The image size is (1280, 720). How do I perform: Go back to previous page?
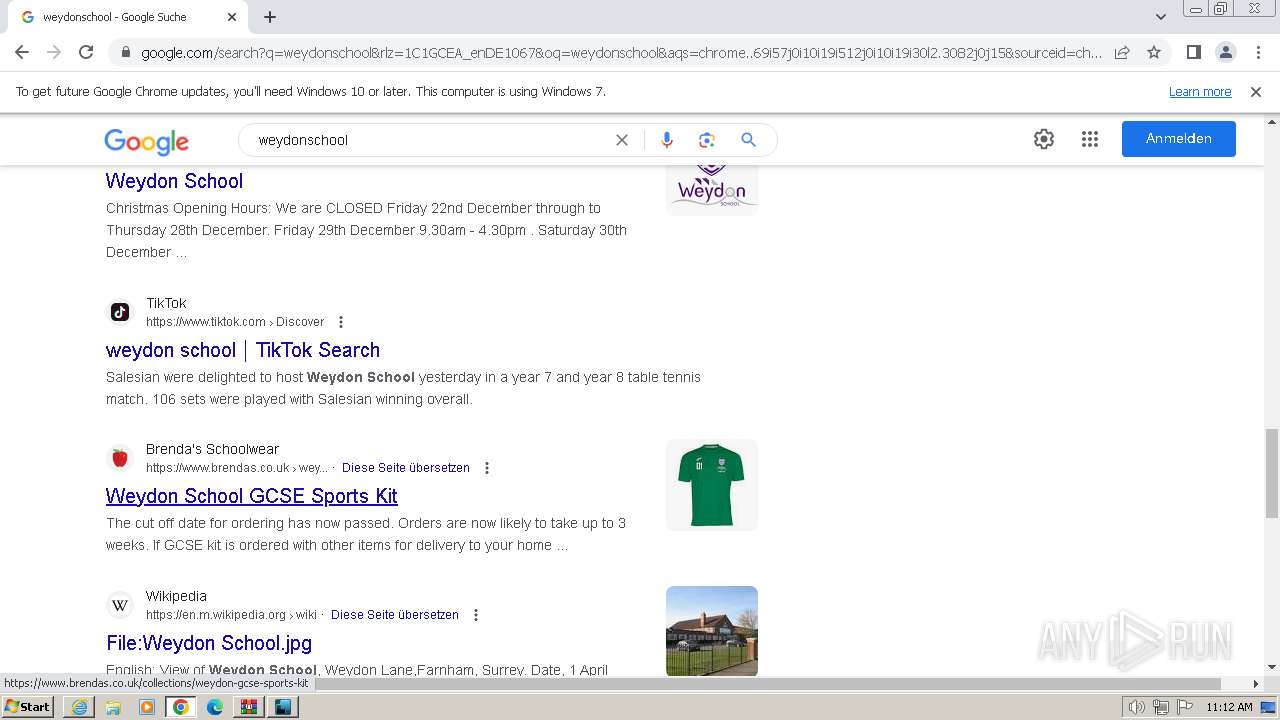tap(22, 52)
